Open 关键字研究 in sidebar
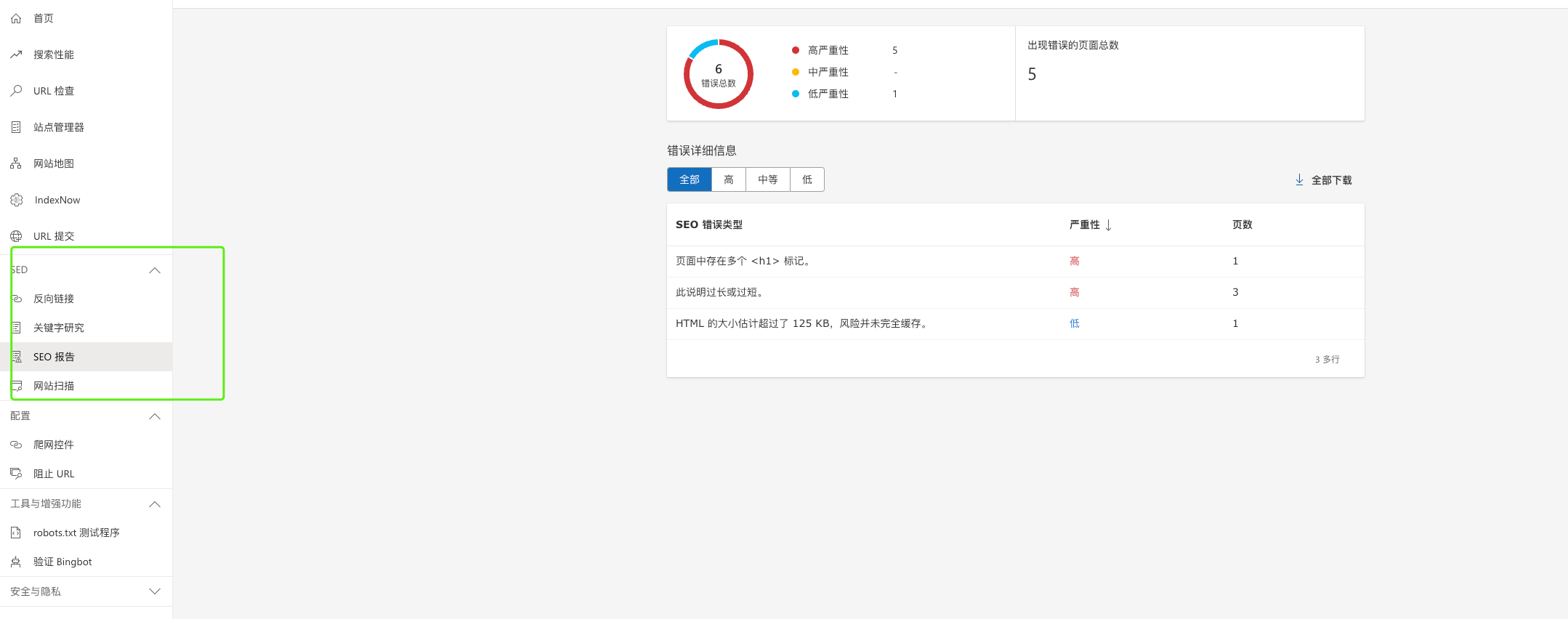This screenshot has width=1568, height=619. [59, 328]
